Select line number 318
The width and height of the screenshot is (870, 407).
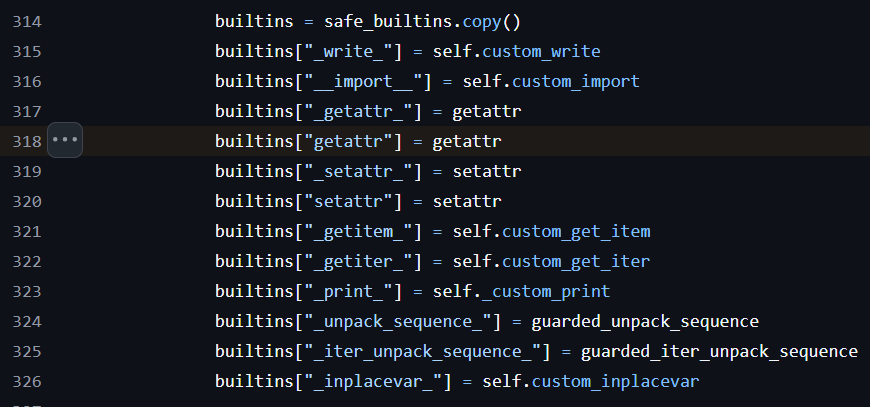(x=27, y=141)
